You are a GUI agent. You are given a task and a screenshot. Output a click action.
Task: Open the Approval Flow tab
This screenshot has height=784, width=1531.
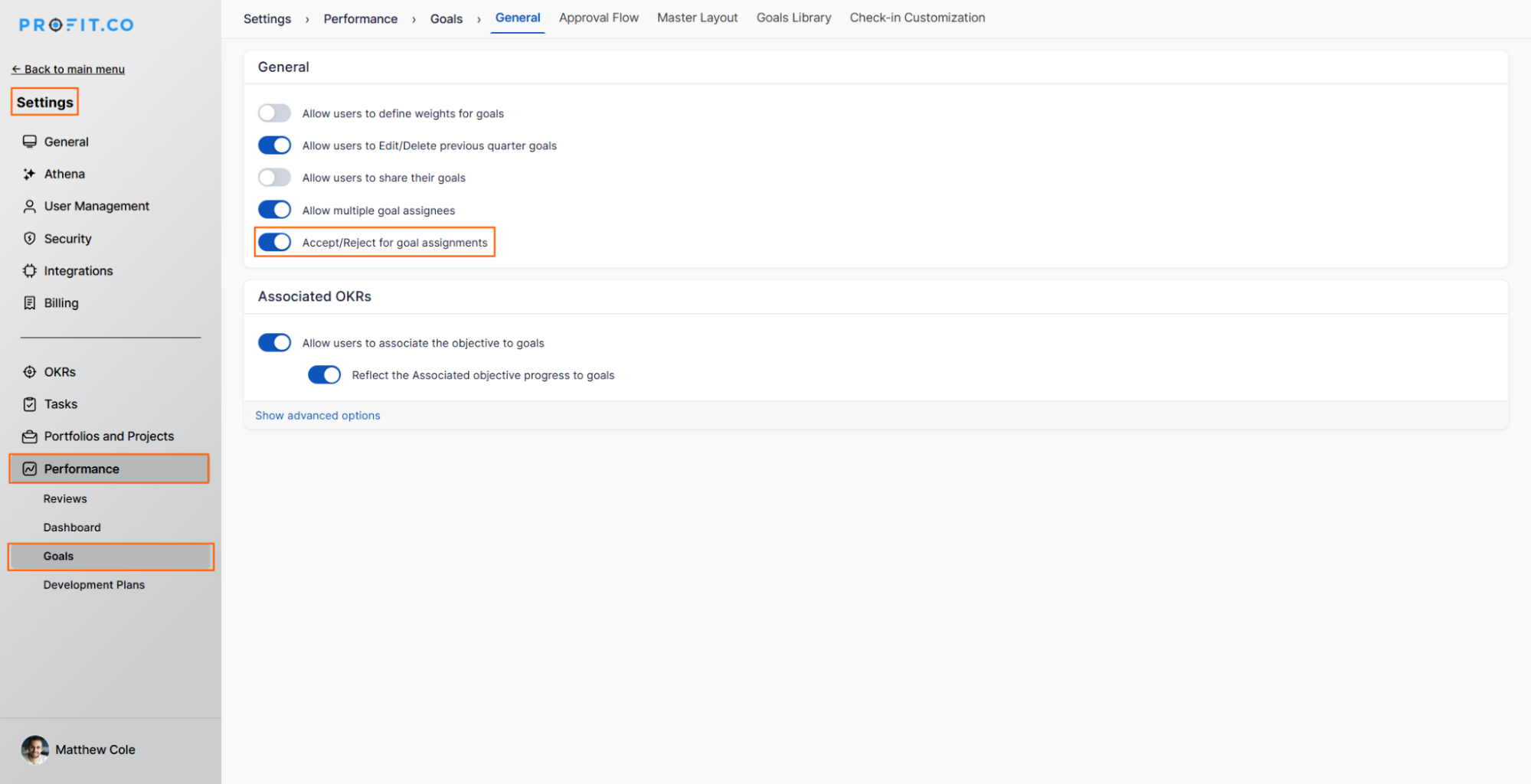598,18
